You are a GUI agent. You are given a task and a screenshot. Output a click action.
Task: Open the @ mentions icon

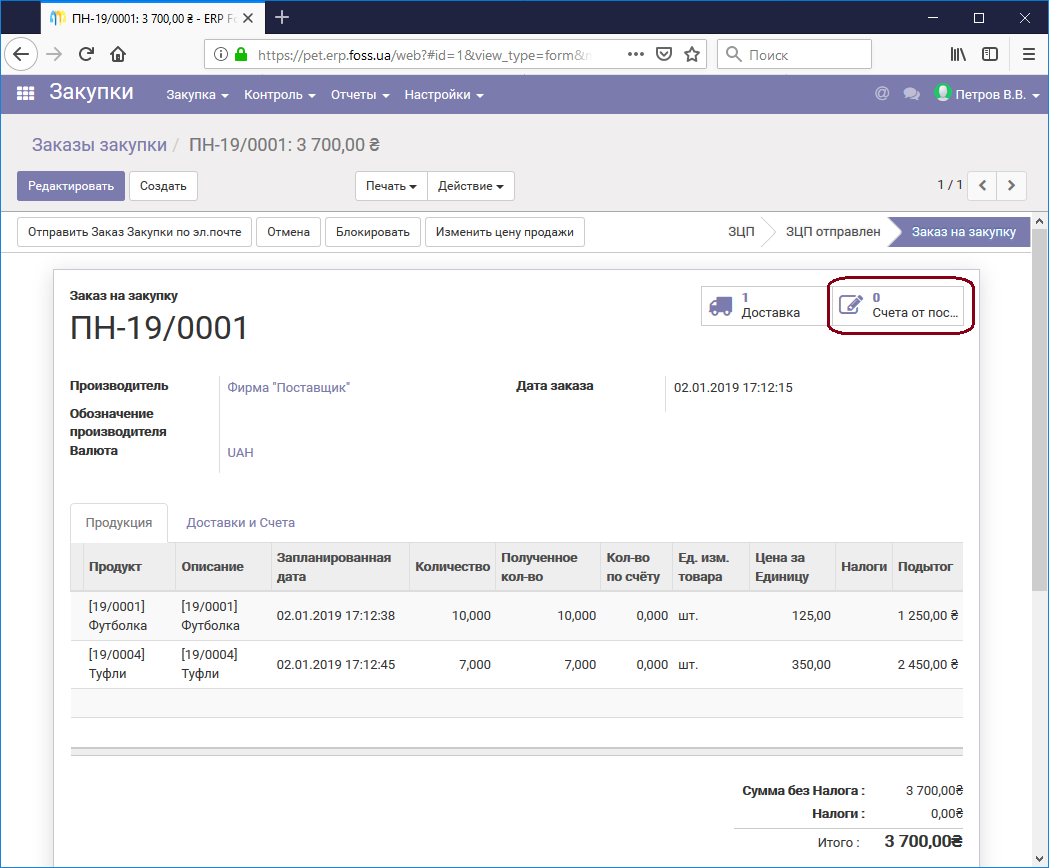click(882, 94)
